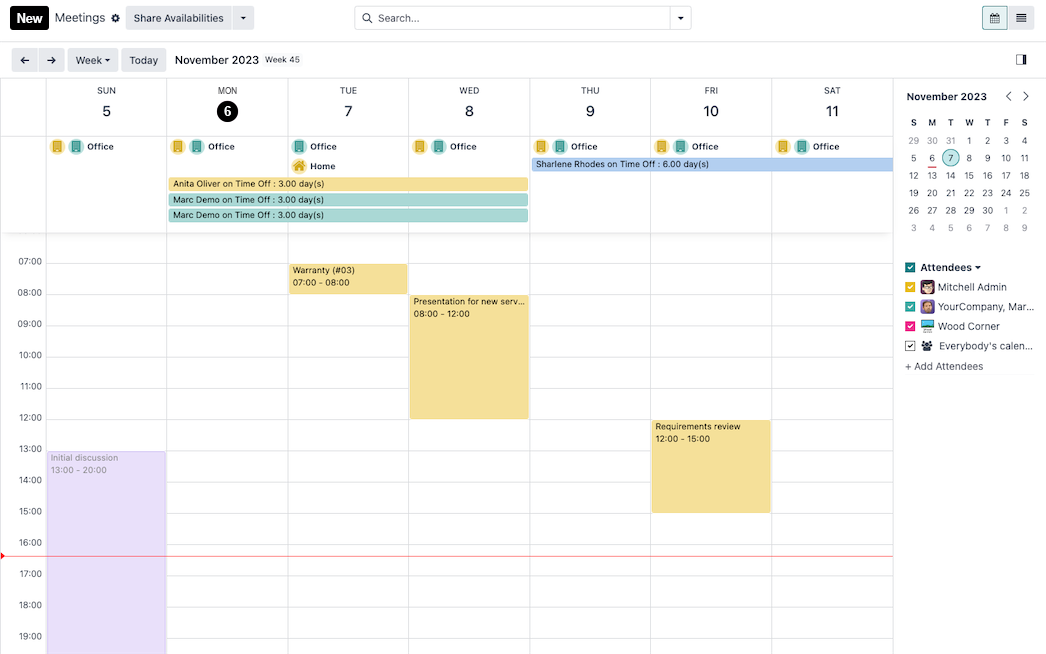Click the Meetings breadcrumb title
The height and width of the screenshot is (654, 1046).
(x=80, y=18)
